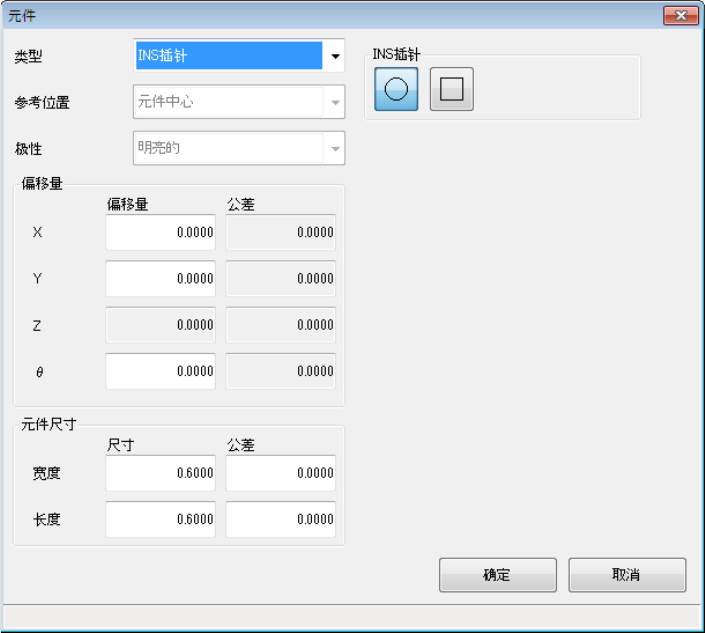Click the 参考位置 label
Image resolution: width=705 pixels, height=633 pixels.
click(42, 103)
